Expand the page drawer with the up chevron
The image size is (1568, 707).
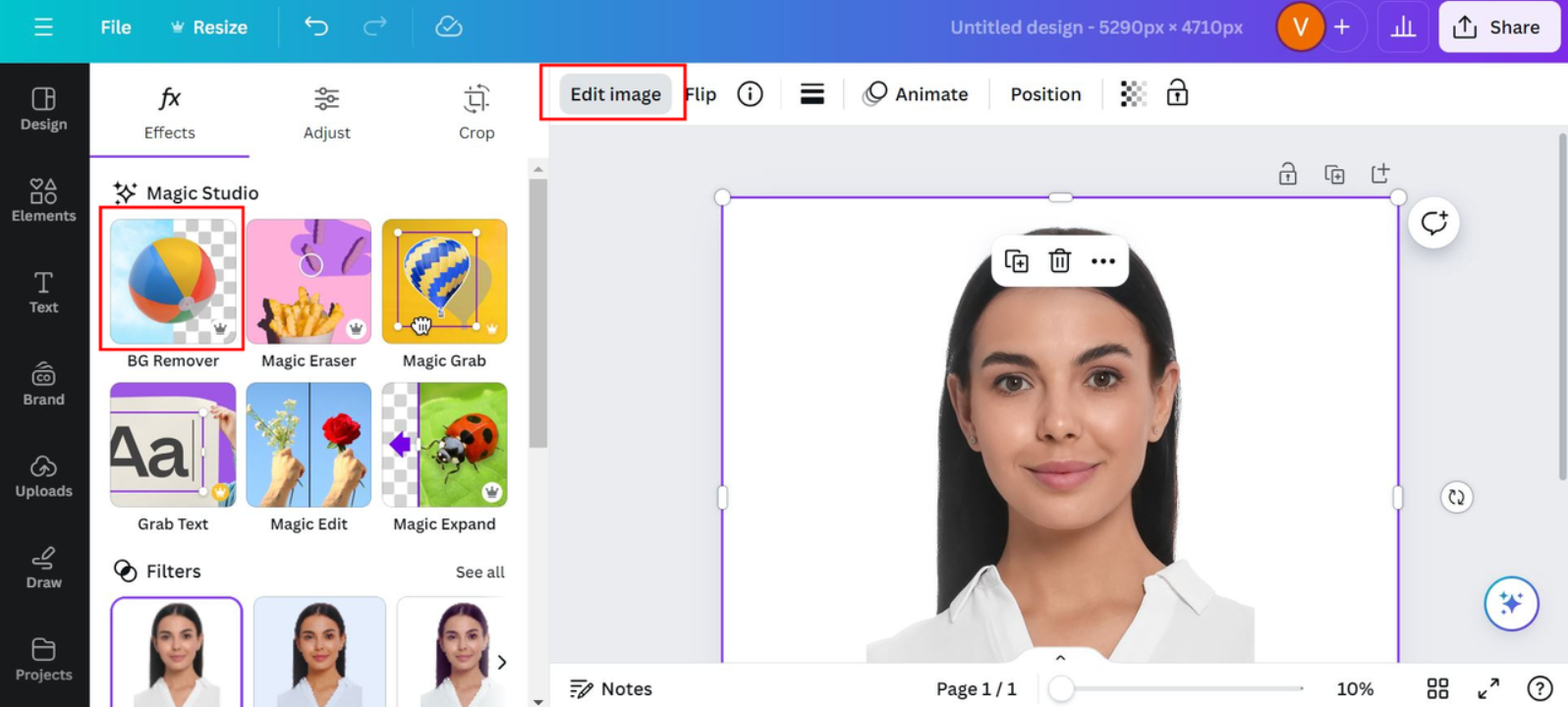click(x=1060, y=659)
